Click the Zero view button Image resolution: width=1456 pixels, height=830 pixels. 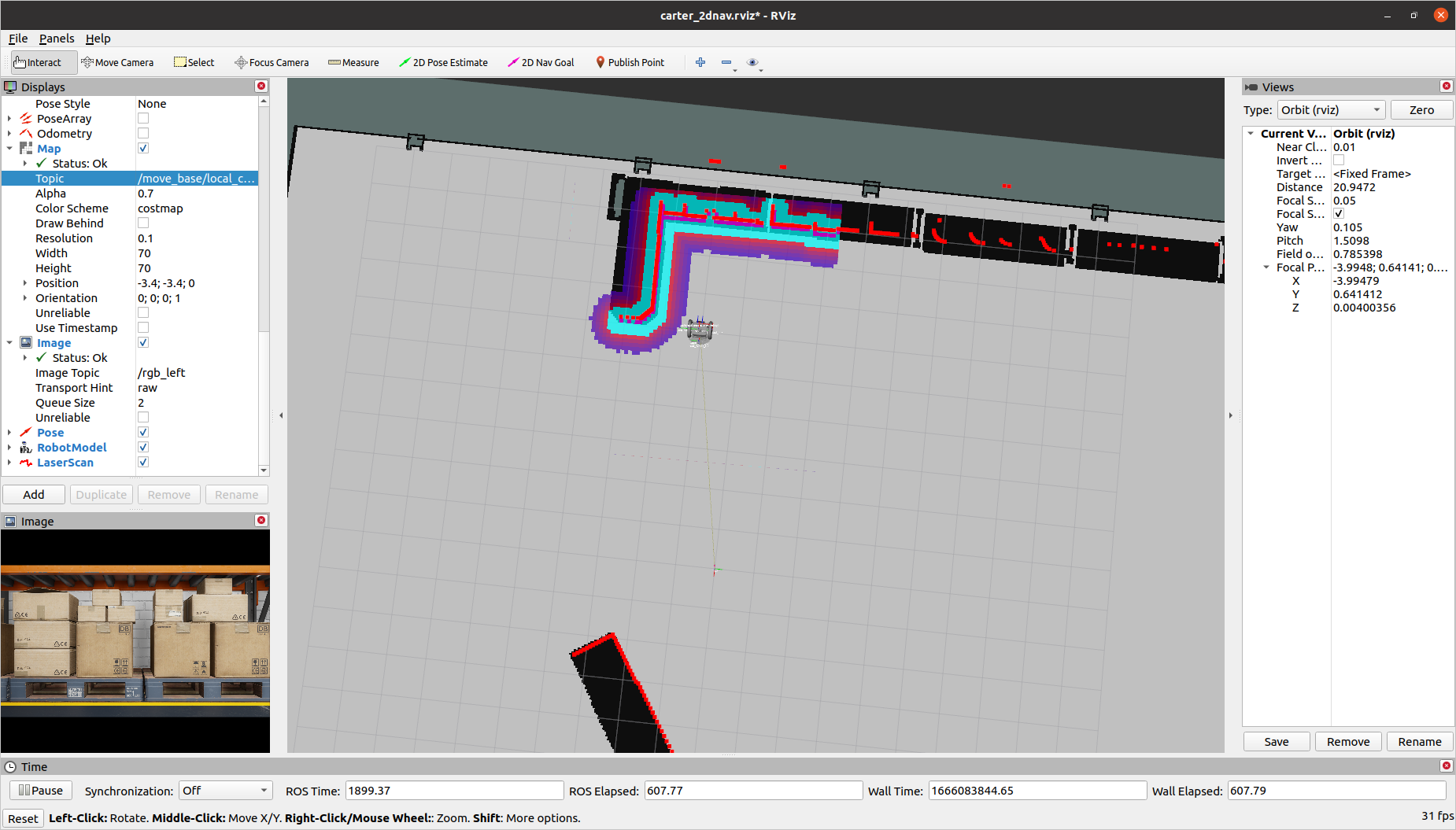(x=1421, y=110)
